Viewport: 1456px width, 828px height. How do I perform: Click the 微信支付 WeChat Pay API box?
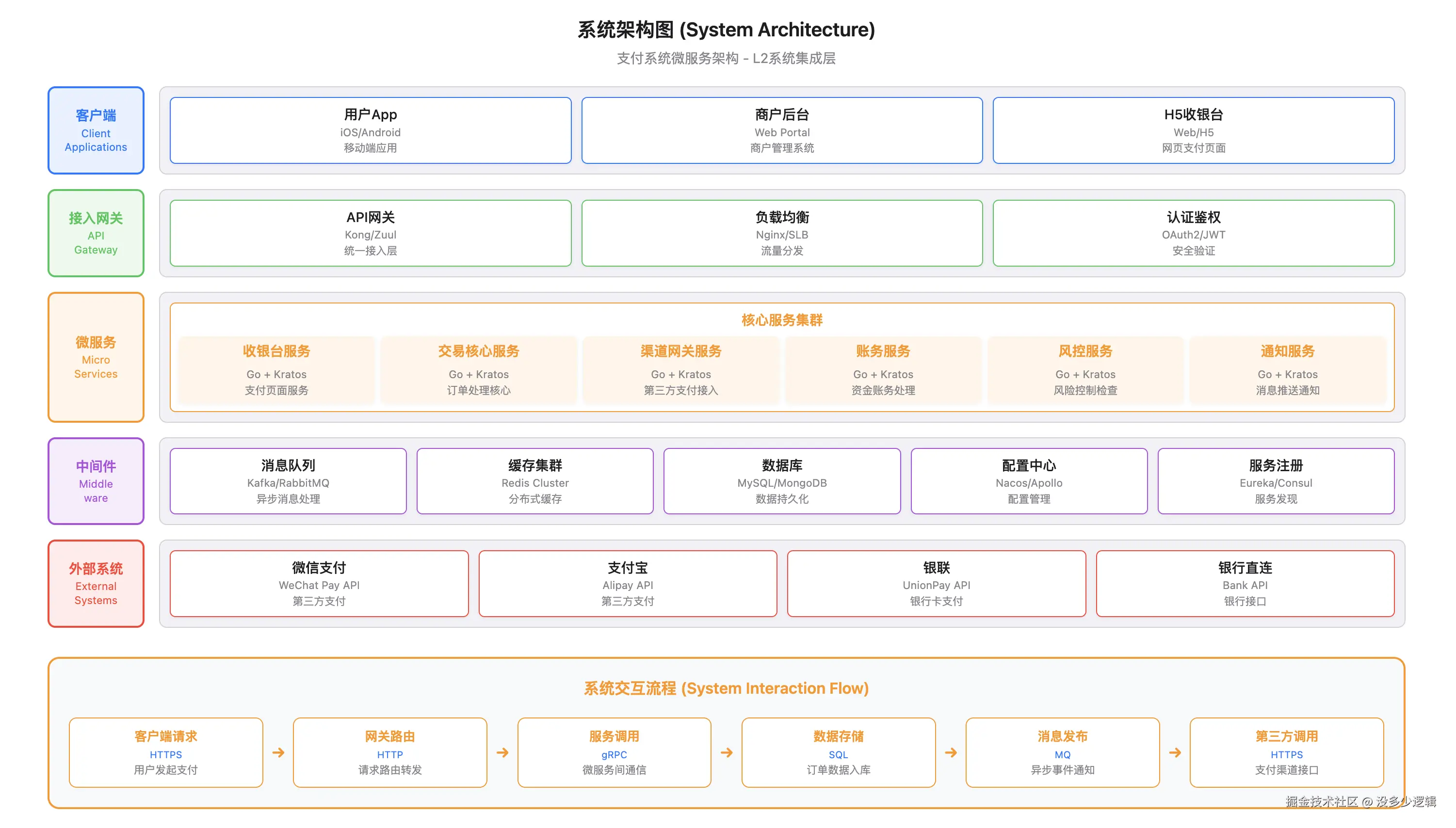coord(319,584)
